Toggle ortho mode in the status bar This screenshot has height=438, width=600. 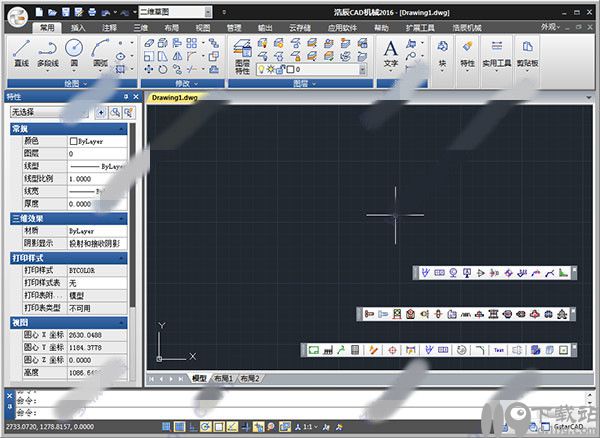point(192,427)
